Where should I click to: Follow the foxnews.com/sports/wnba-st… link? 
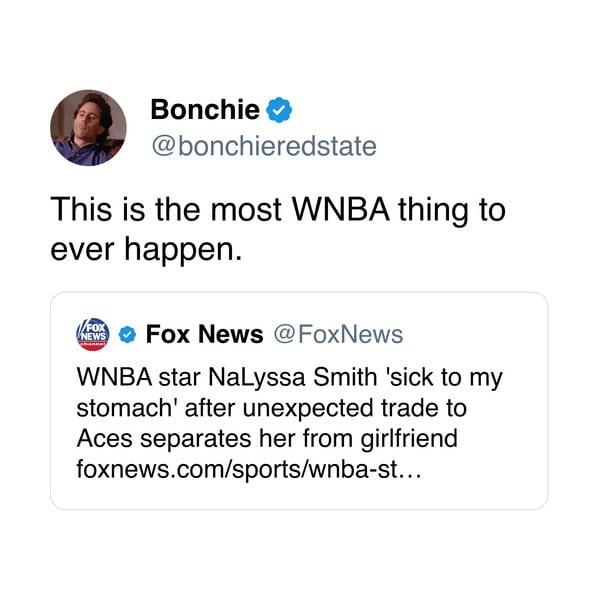[x=249, y=468]
